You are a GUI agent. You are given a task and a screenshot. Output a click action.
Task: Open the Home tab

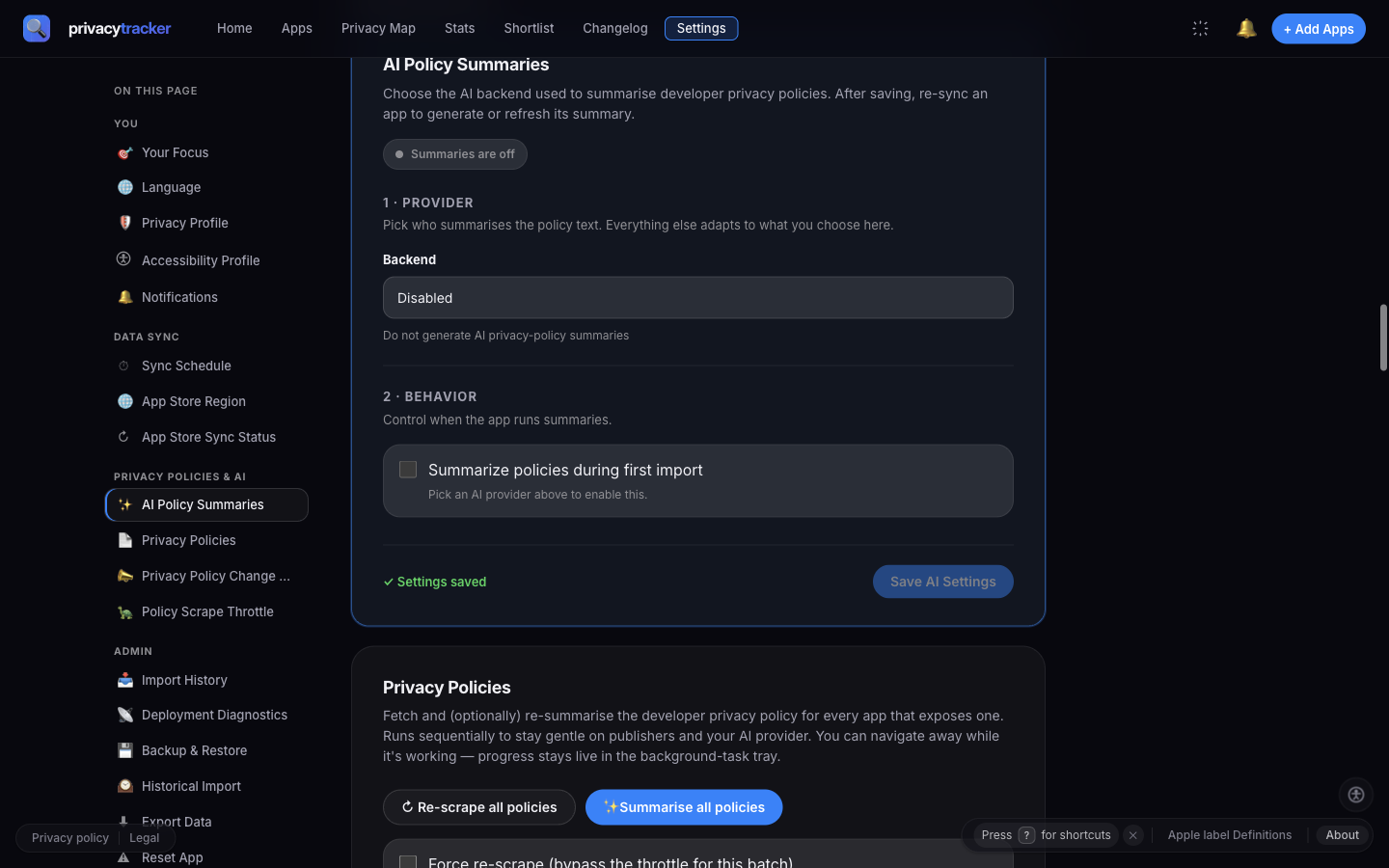coord(234,28)
